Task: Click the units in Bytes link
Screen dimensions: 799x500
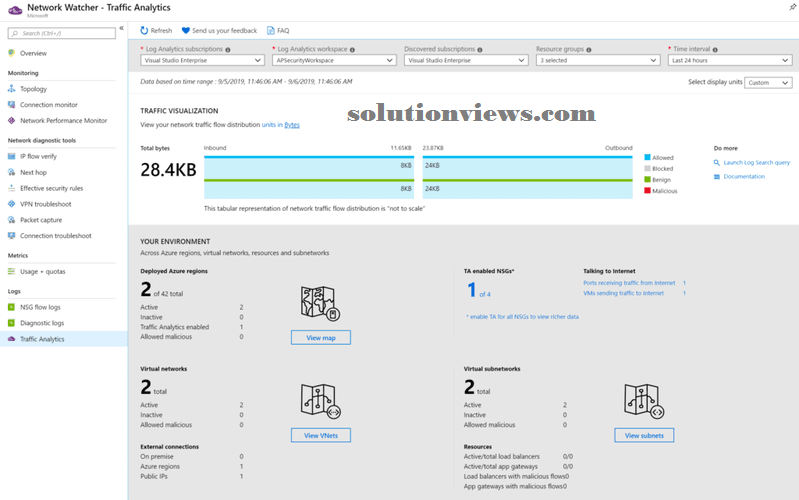Action: point(280,125)
